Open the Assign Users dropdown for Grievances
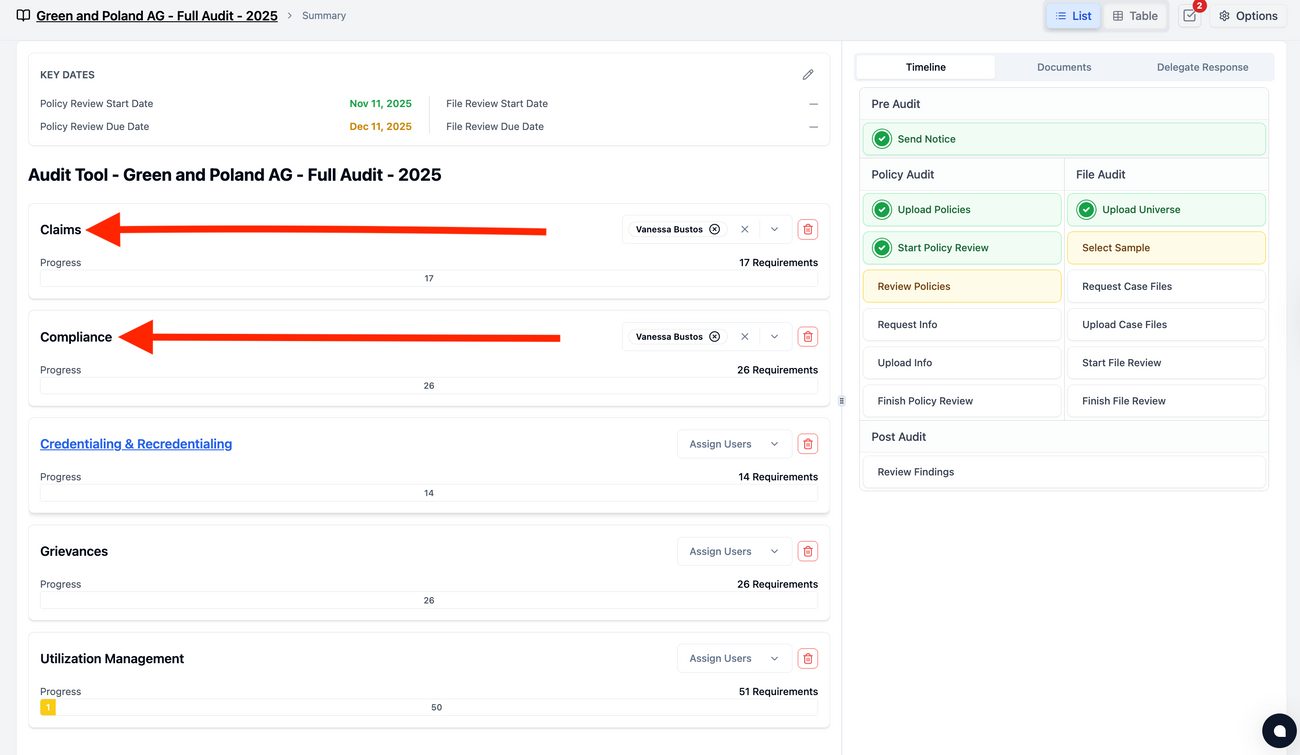The image size is (1300, 755). click(x=734, y=551)
